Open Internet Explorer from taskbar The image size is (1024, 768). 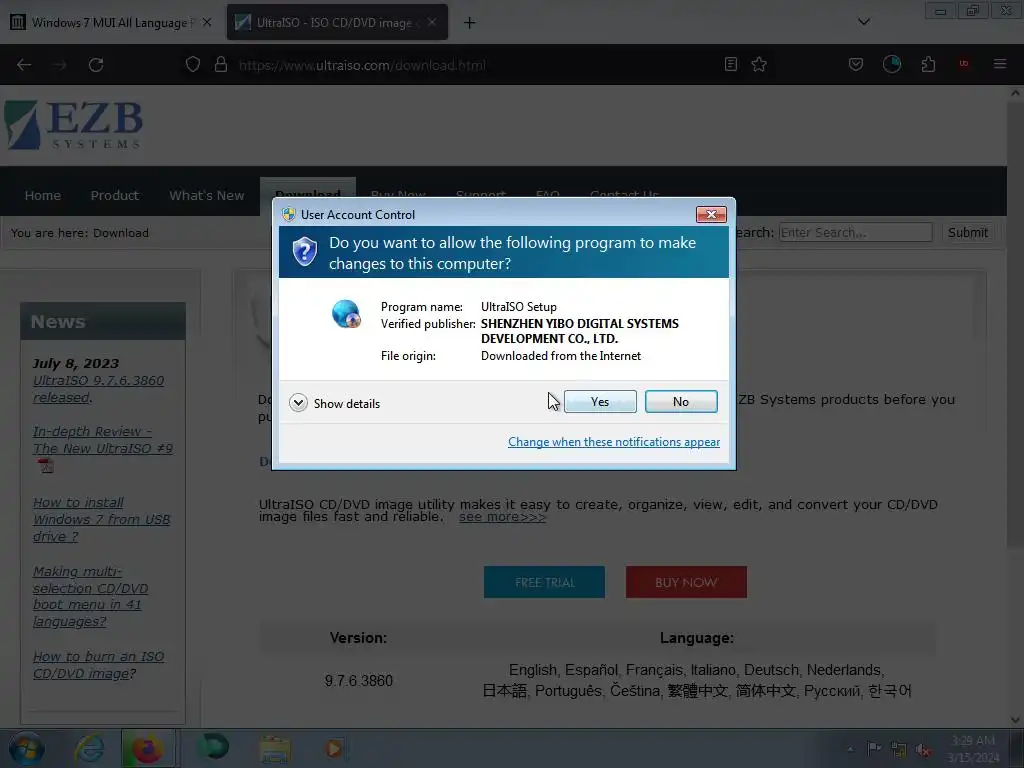point(89,749)
